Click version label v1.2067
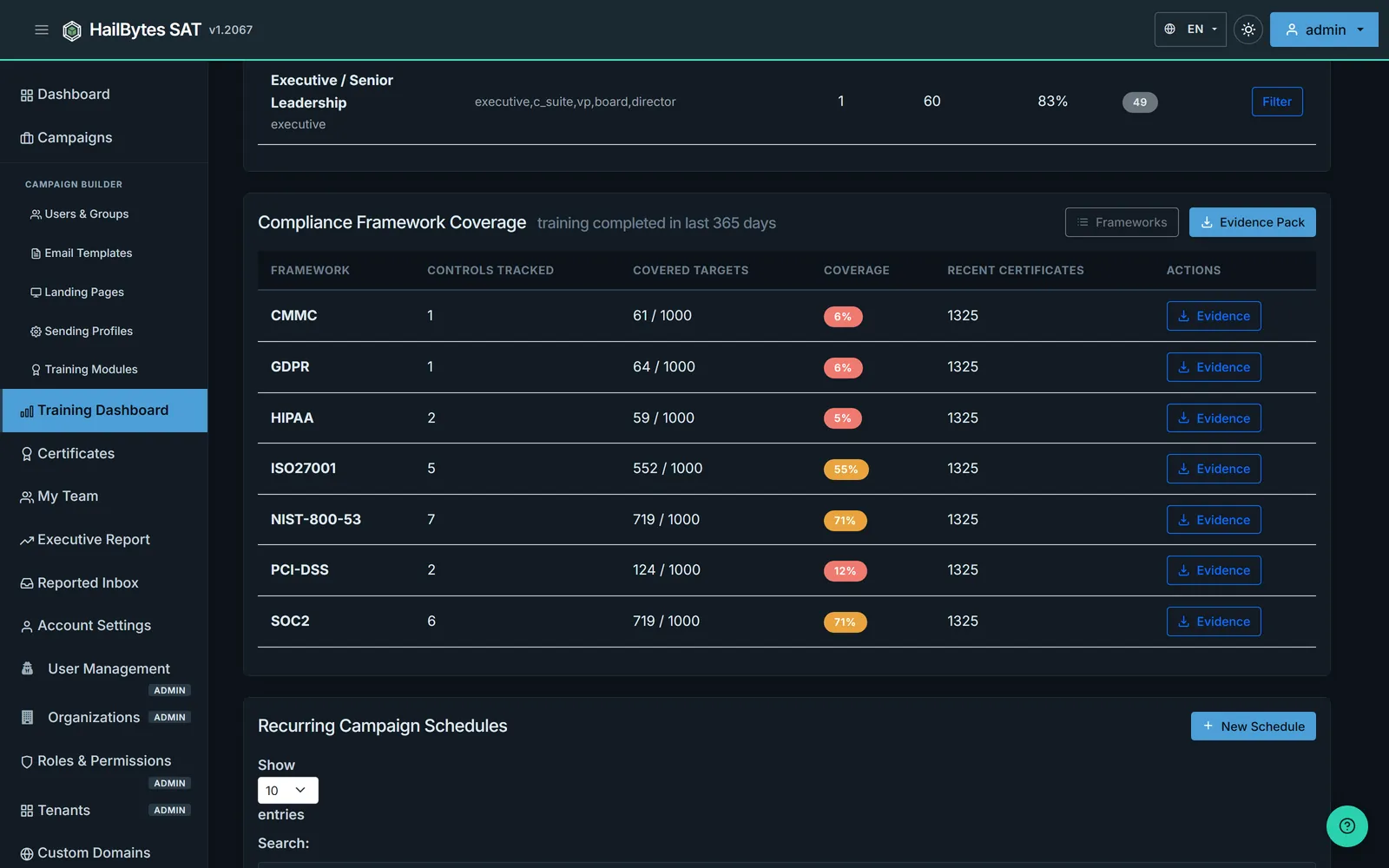Image resolution: width=1389 pixels, height=868 pixels. [231, 30]
